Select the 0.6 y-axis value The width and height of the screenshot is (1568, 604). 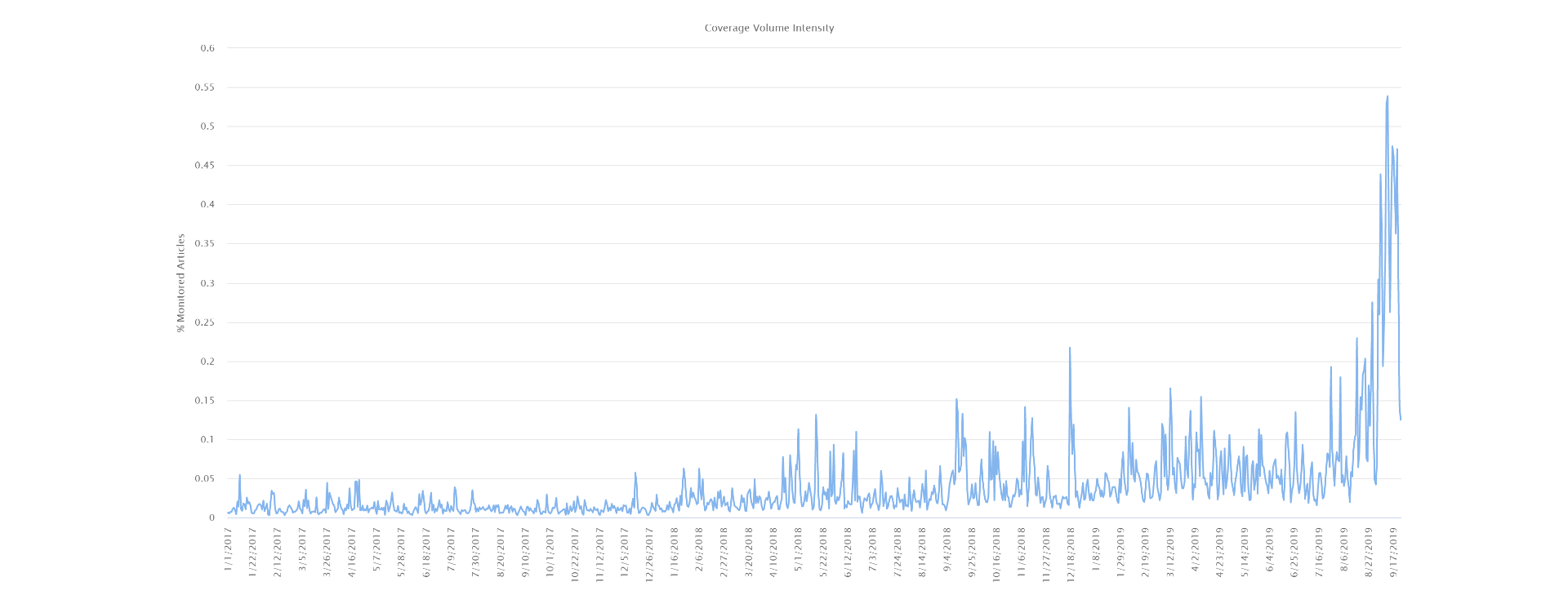coord(207,48)
